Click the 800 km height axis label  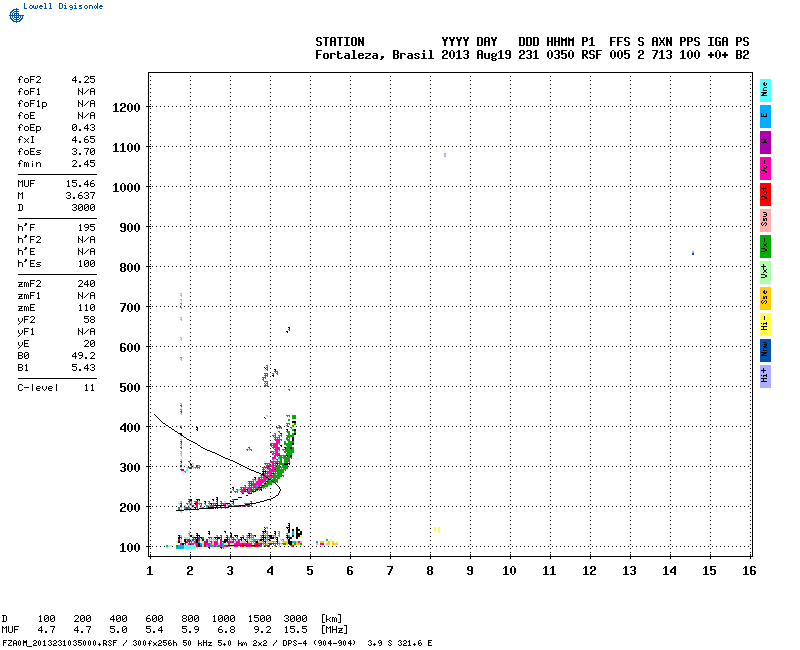click(129, 268)
